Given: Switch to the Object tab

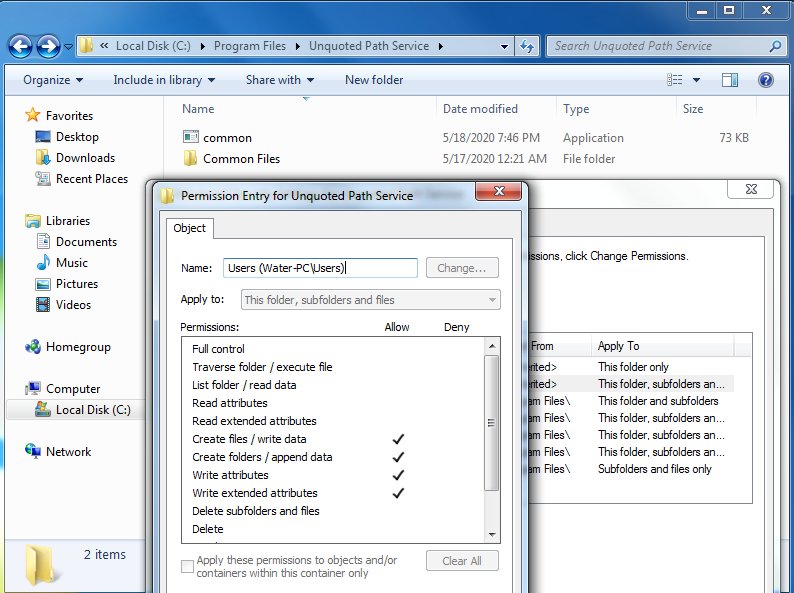Looking at the screenshot, I should (189, 228).
